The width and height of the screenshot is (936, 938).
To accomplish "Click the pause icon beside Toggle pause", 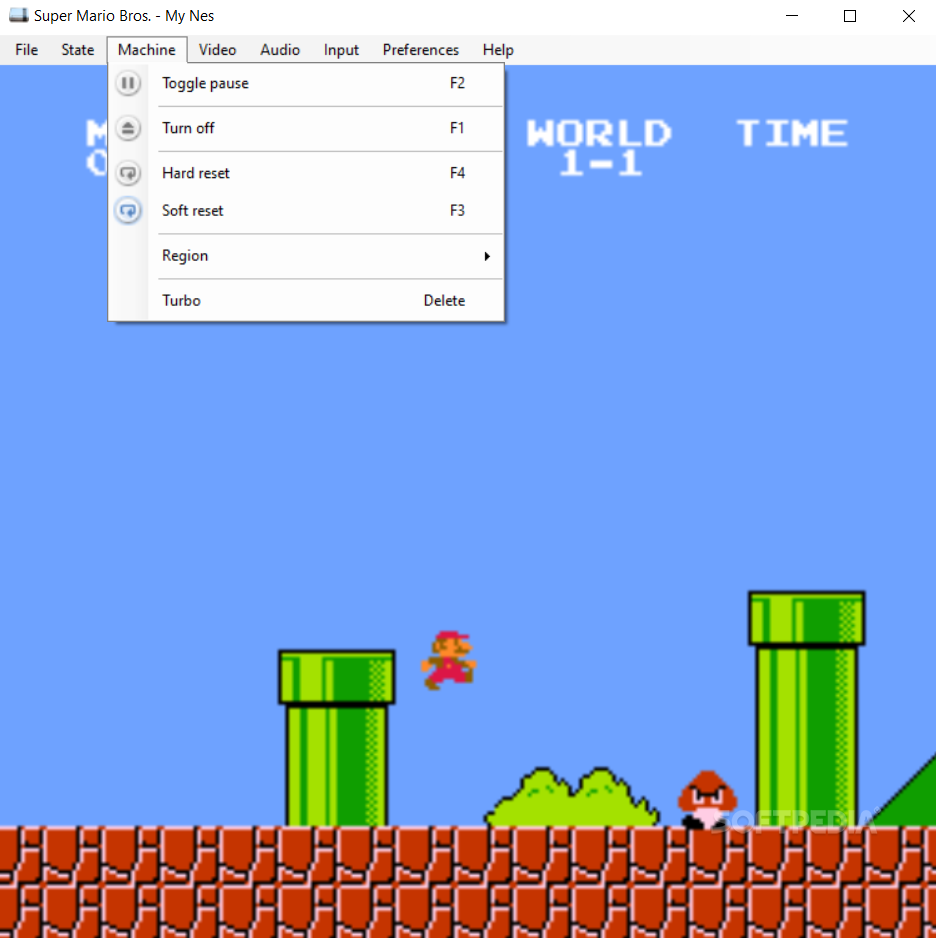I will [128, 83].
